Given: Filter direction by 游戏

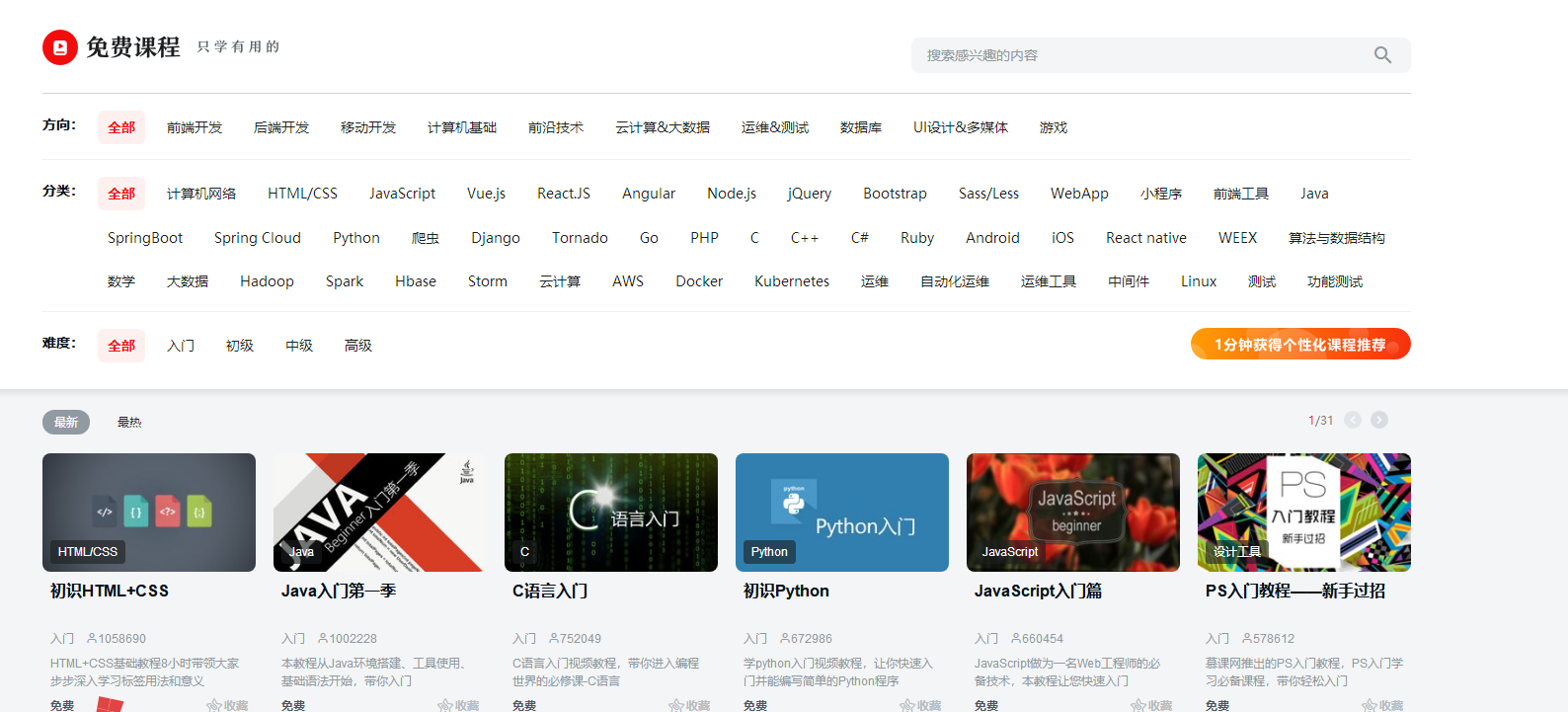Looking at the screenshot, I should [1054, 127].
